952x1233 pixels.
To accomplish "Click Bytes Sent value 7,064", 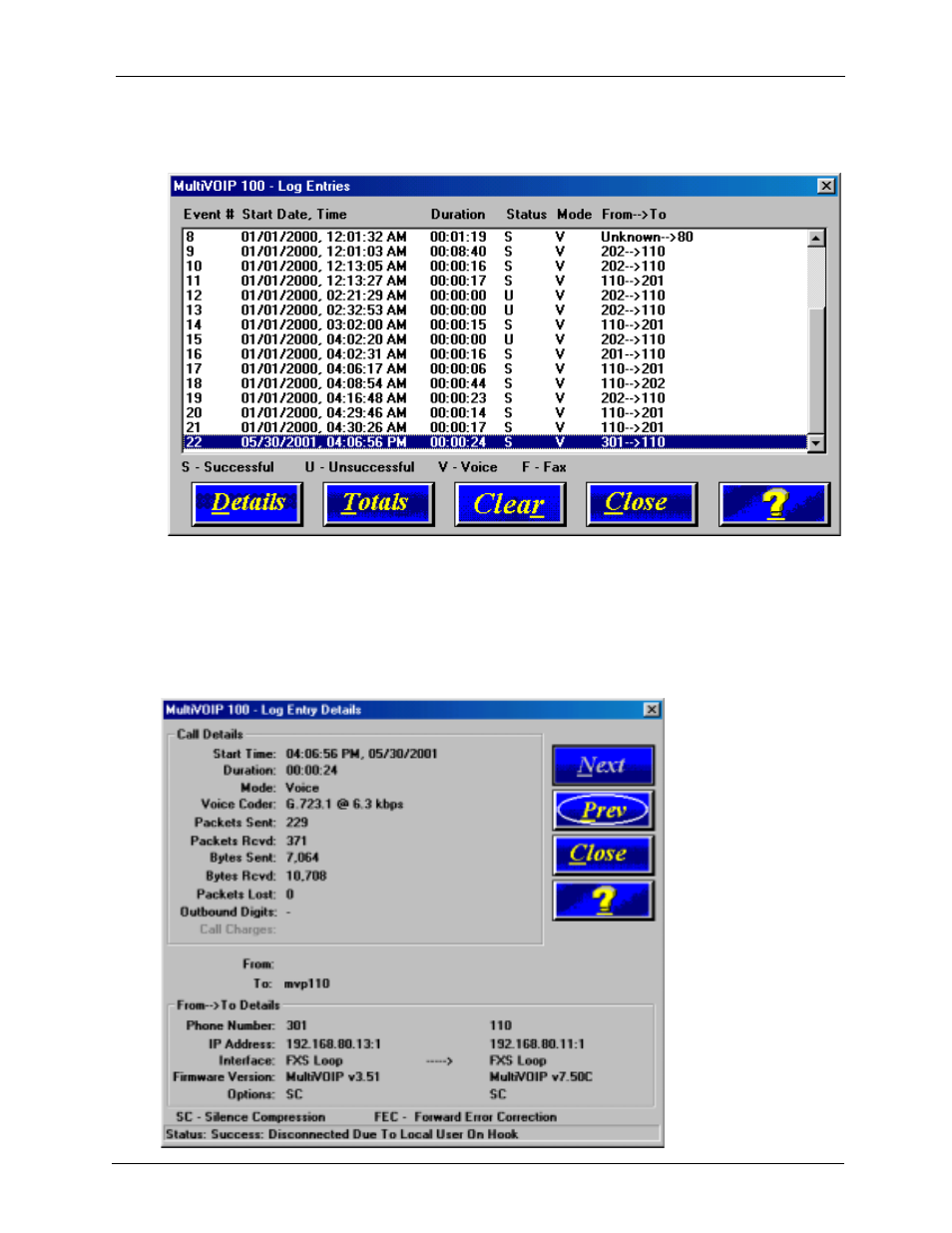I will (302, 858).
